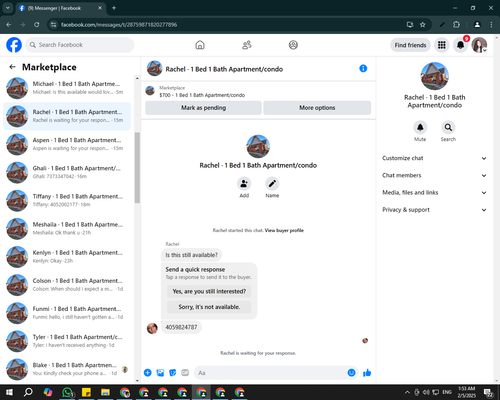Open the Facebook logo home link

click(x=14, y=45)
